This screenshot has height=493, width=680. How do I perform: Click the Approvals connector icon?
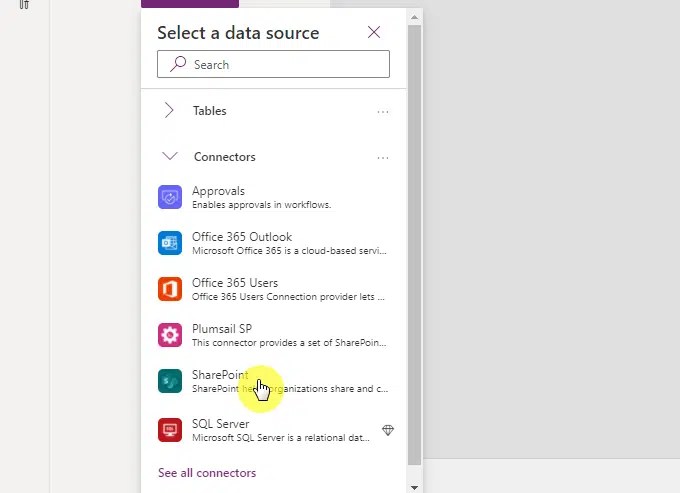click(x=170, y=197)
